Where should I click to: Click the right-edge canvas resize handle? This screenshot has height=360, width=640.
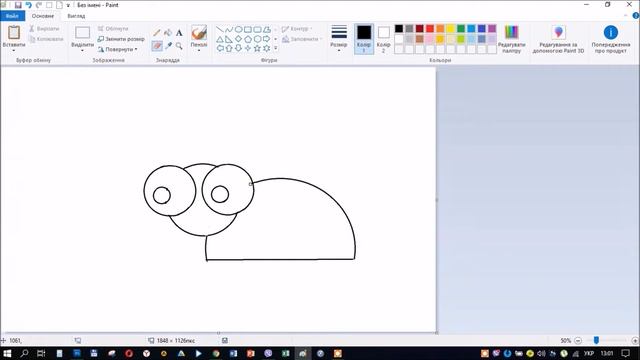point(437,200)
